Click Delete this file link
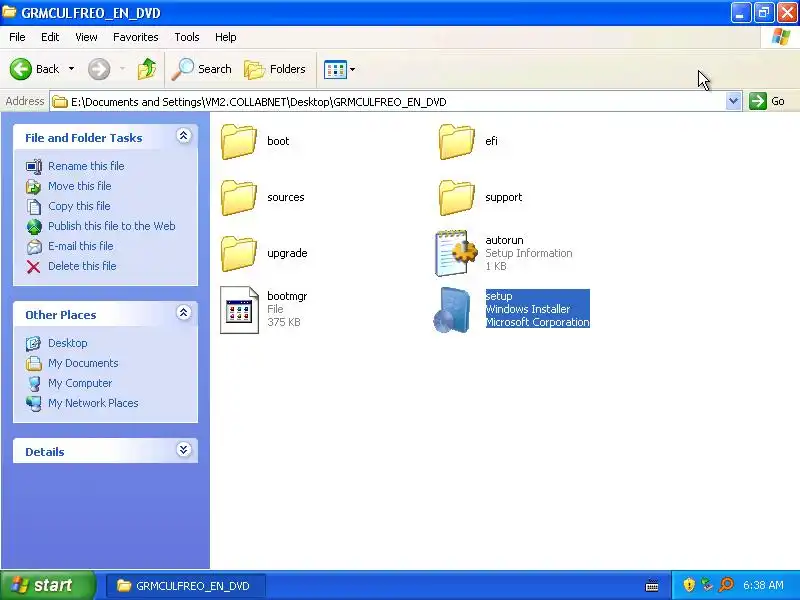Image resolution: width=800 pixels, height=600 pixels. (82, 266)
